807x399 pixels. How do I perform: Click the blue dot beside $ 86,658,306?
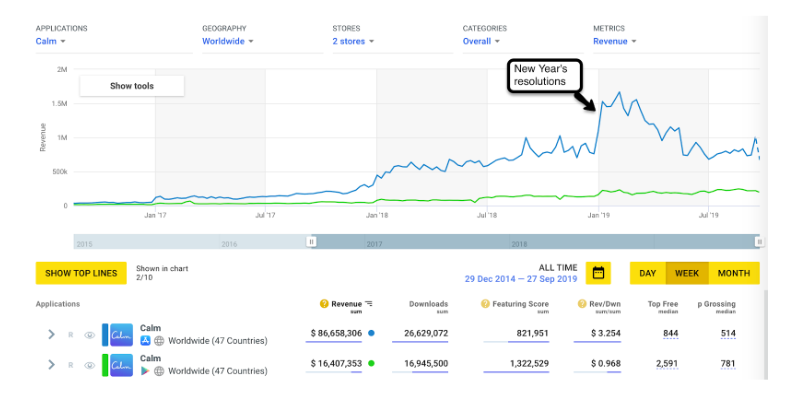[371, 333]
